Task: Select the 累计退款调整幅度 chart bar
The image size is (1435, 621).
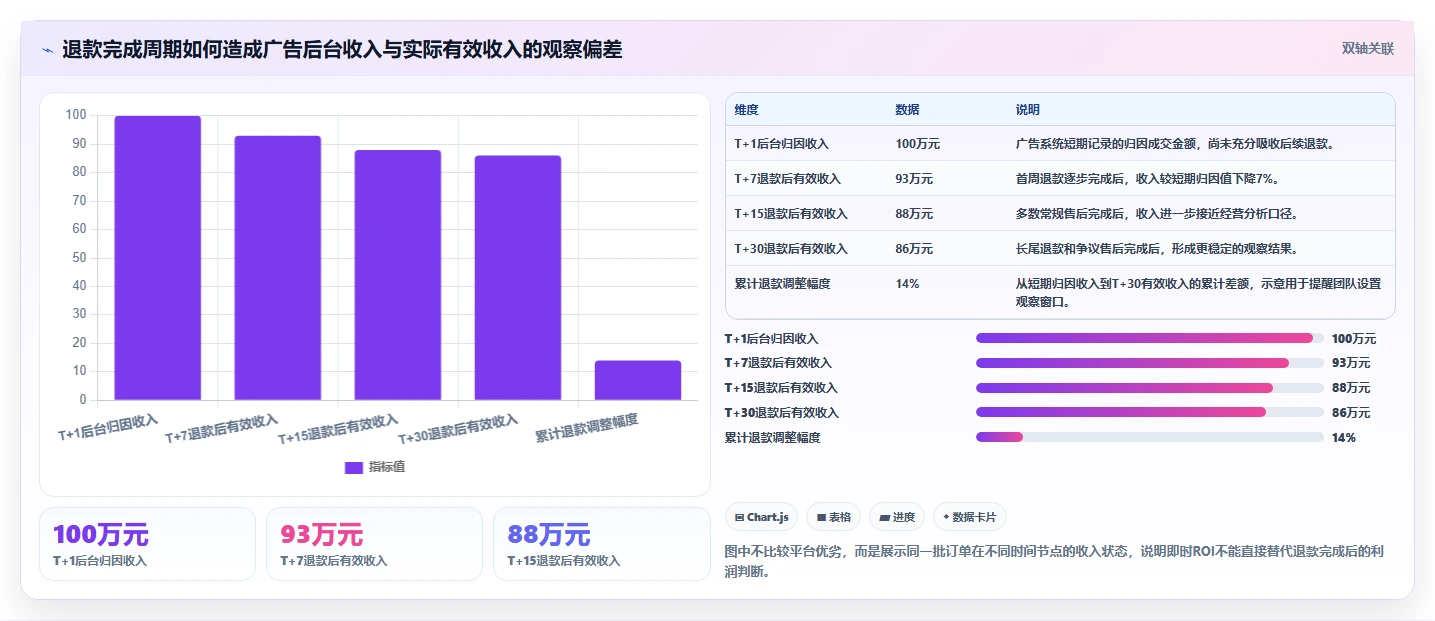Action: (x=637, y=380)
